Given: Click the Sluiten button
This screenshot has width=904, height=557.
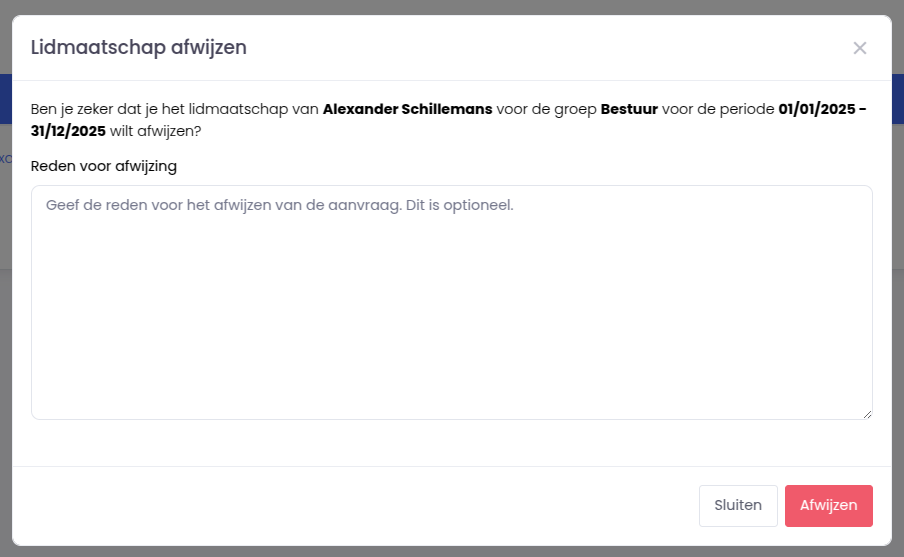Looking at the screenshot, I should (x=738, y=506).
